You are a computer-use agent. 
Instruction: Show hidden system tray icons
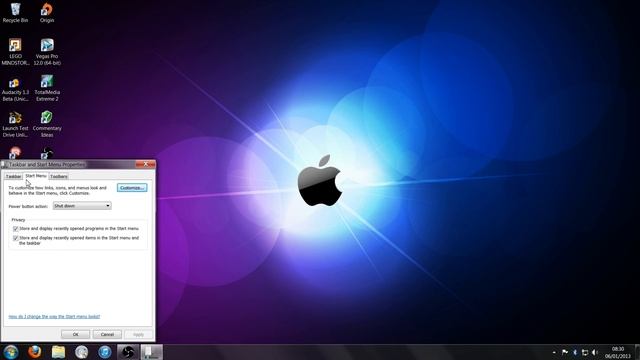coord(554,352)
